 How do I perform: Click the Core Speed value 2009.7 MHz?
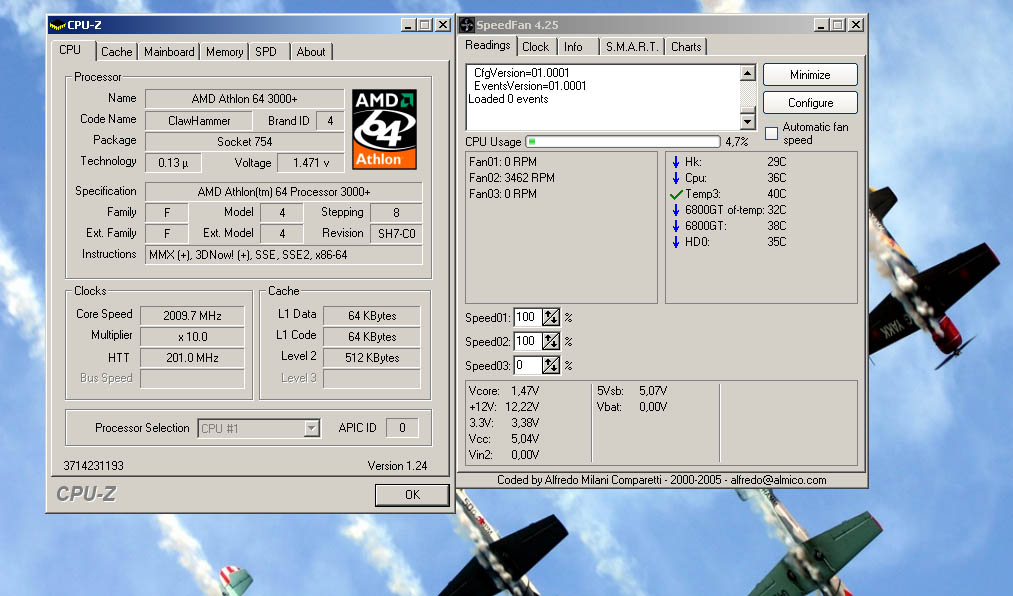[x=193, y=316]
